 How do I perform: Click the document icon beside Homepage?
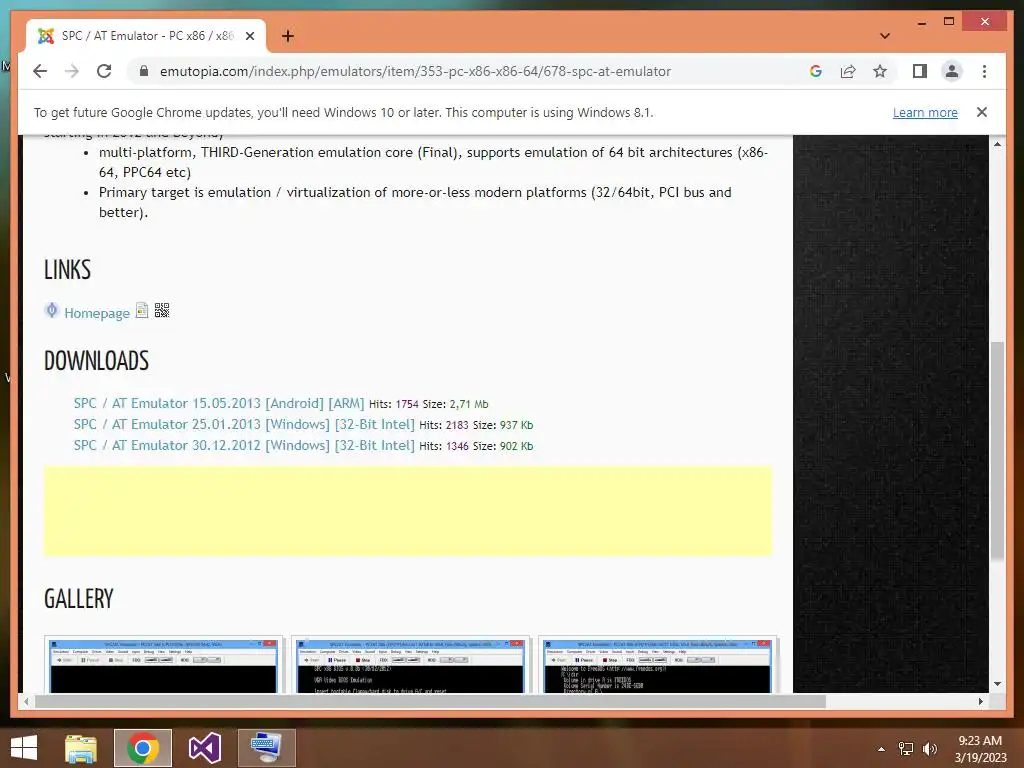pyautogui.click(x=142, y=310)
